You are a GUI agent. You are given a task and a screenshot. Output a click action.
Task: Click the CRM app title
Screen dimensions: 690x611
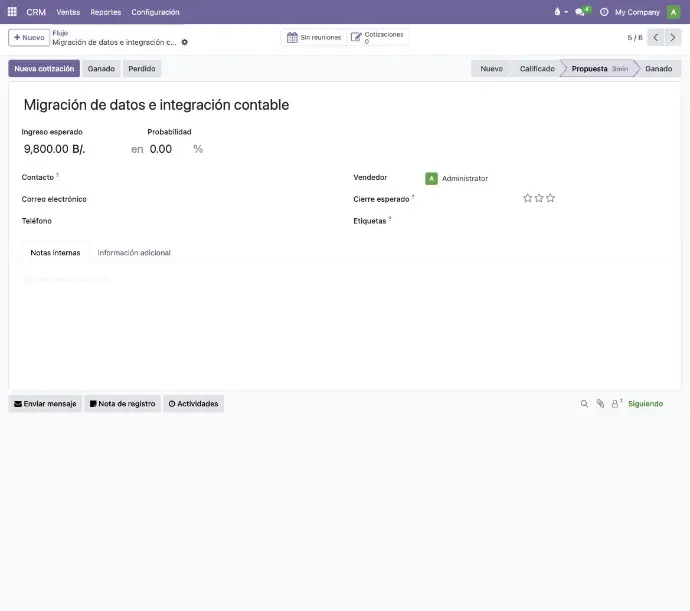point(36,12)
